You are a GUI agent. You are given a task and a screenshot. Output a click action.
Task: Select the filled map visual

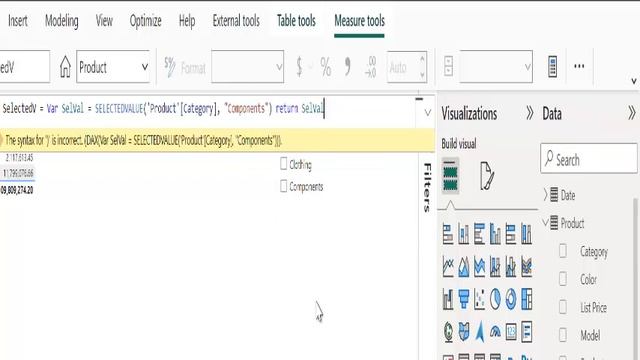464,332
